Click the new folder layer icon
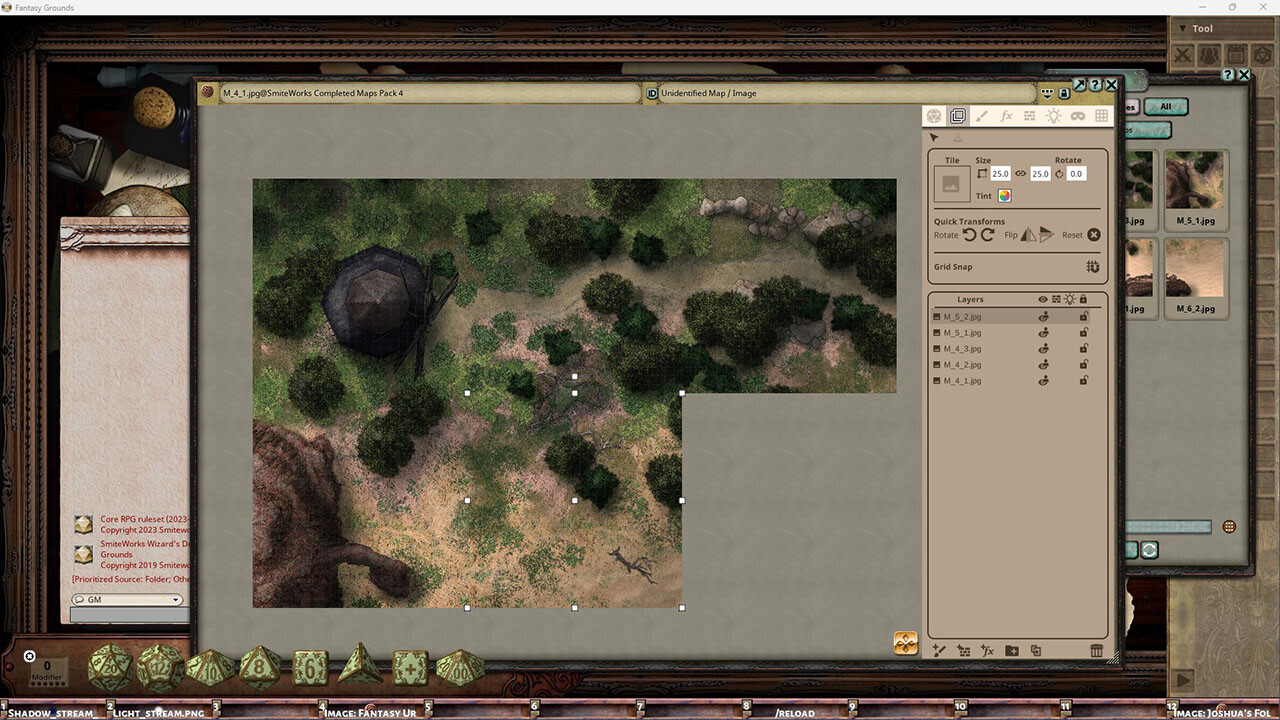The height and width of the screenshot is (720, 1280). (1011, 650)
